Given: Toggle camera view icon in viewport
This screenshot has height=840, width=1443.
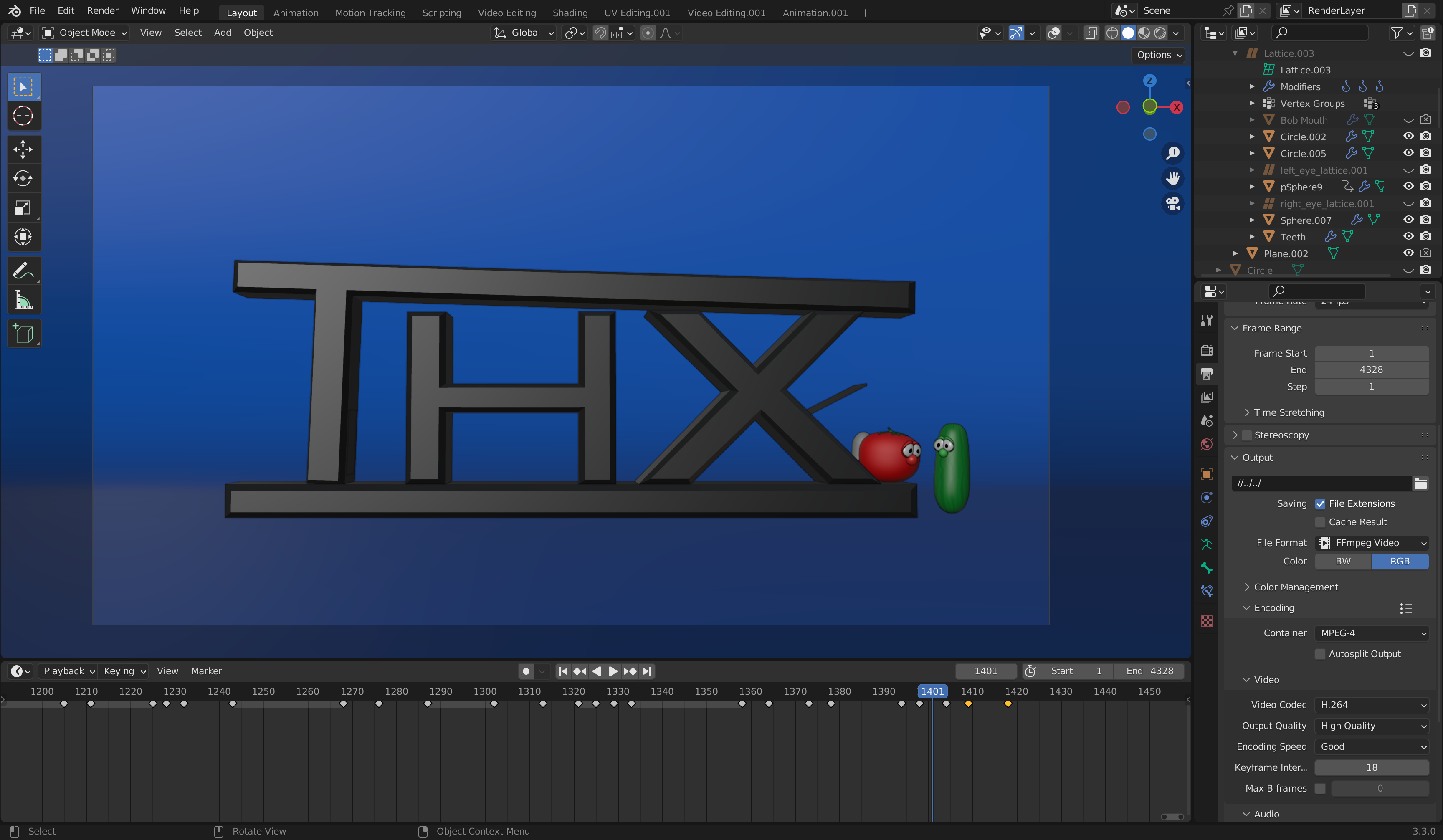Looking at the screenshot, I should [1173, 203].
